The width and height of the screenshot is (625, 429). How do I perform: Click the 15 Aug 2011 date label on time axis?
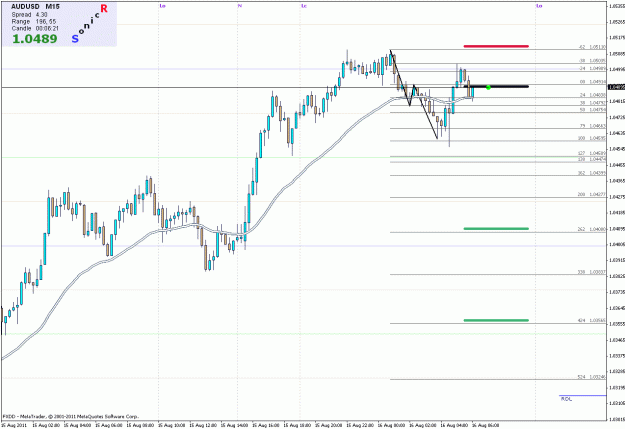[14, 425]
